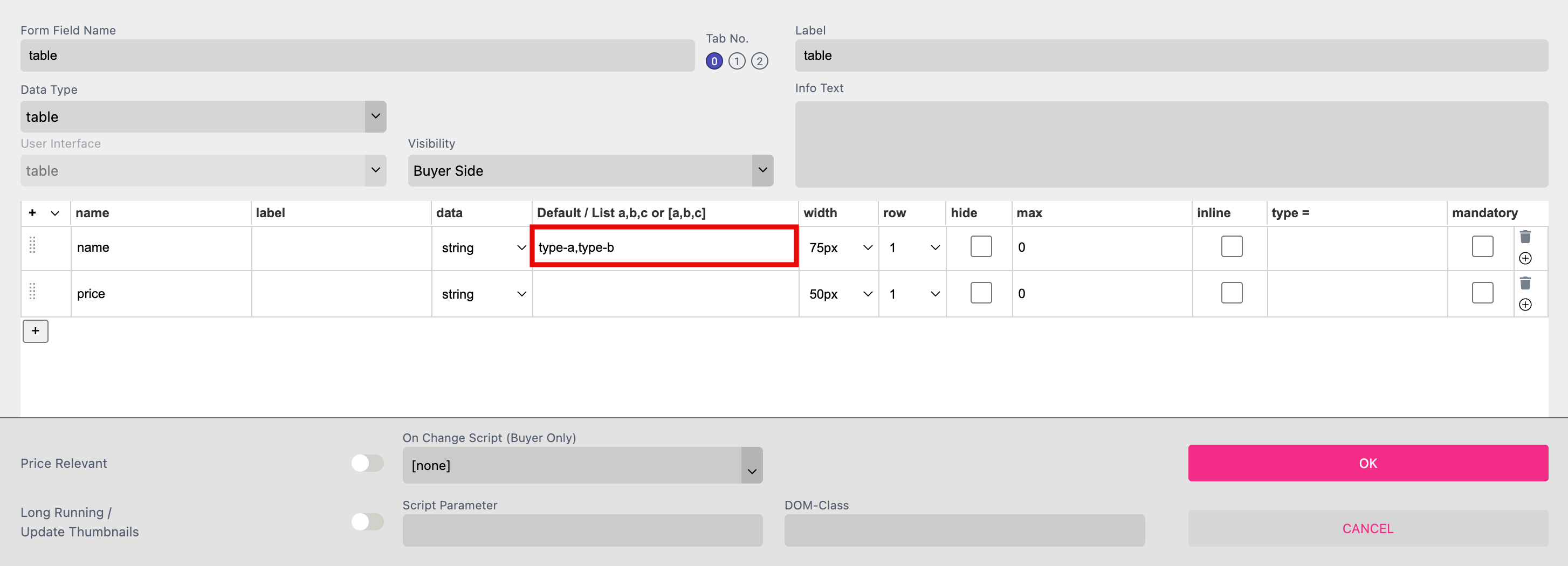The width and height of the screenshot is (1568, 566).
Task: Click the pink OK button
Action: [1368, 463]
